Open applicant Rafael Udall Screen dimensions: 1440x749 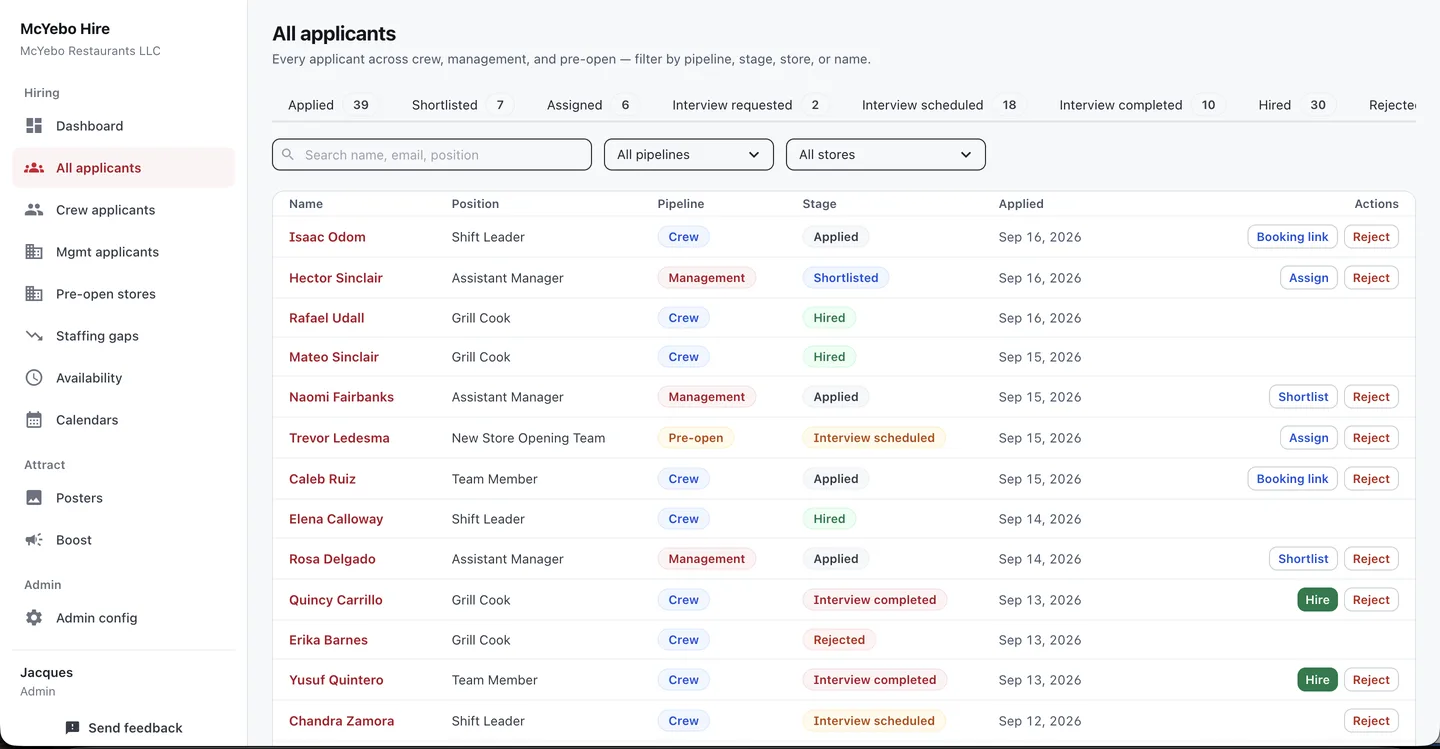point(326,318)
